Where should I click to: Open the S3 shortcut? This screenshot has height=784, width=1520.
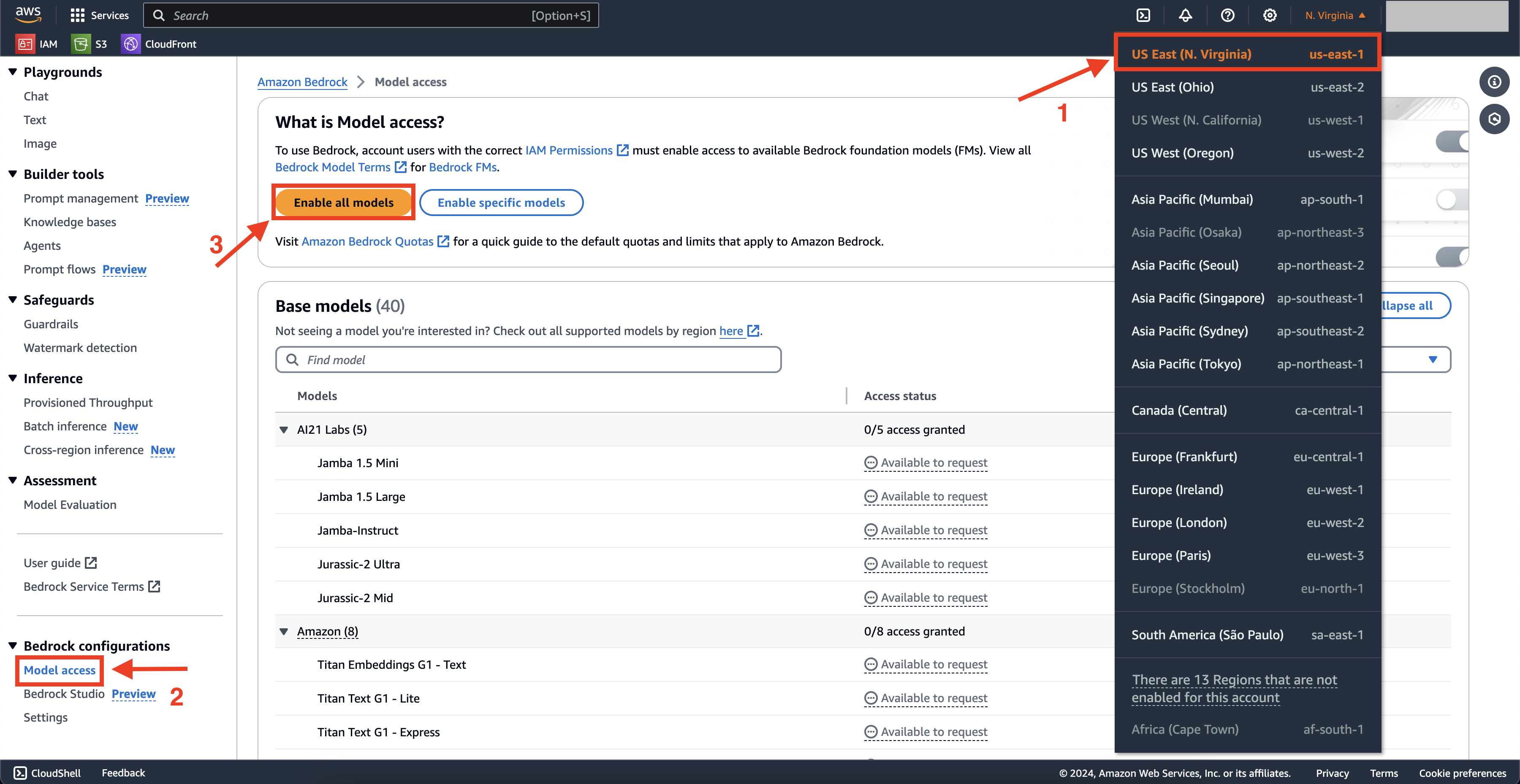[x=90, y=43]
